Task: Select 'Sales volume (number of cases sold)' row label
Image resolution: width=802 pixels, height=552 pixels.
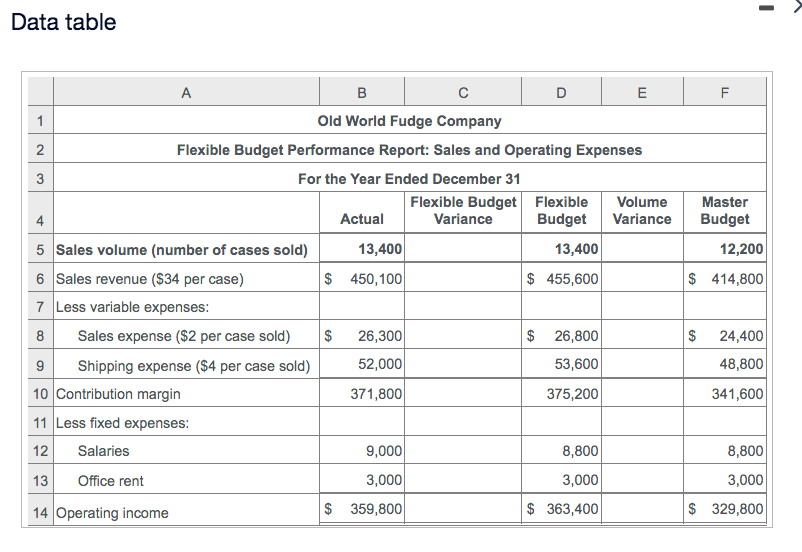Action: [182, 250]
